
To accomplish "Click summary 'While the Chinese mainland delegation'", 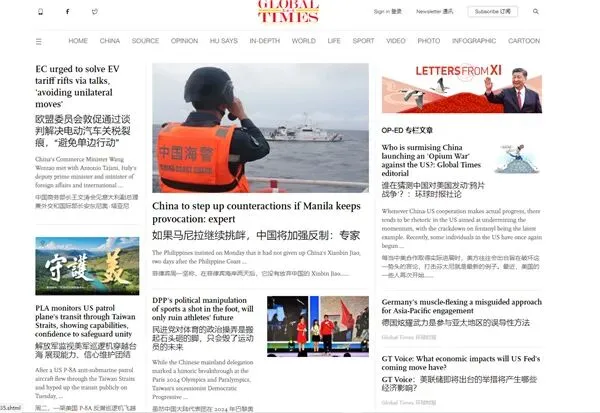I will (x=203, y=379).
